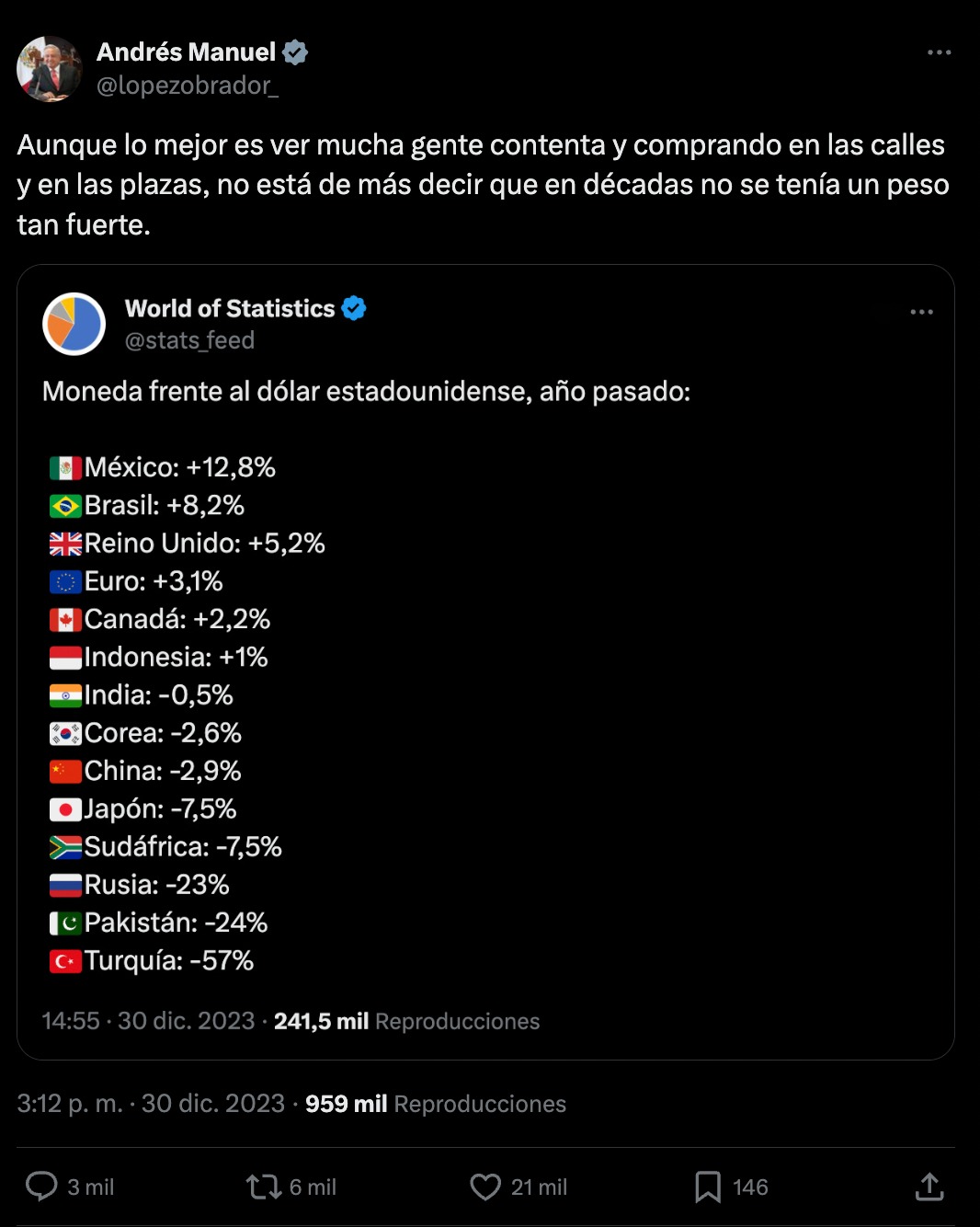
Task: Open the quoted tweet's three-dot menu
Action: tap(921, 312)
